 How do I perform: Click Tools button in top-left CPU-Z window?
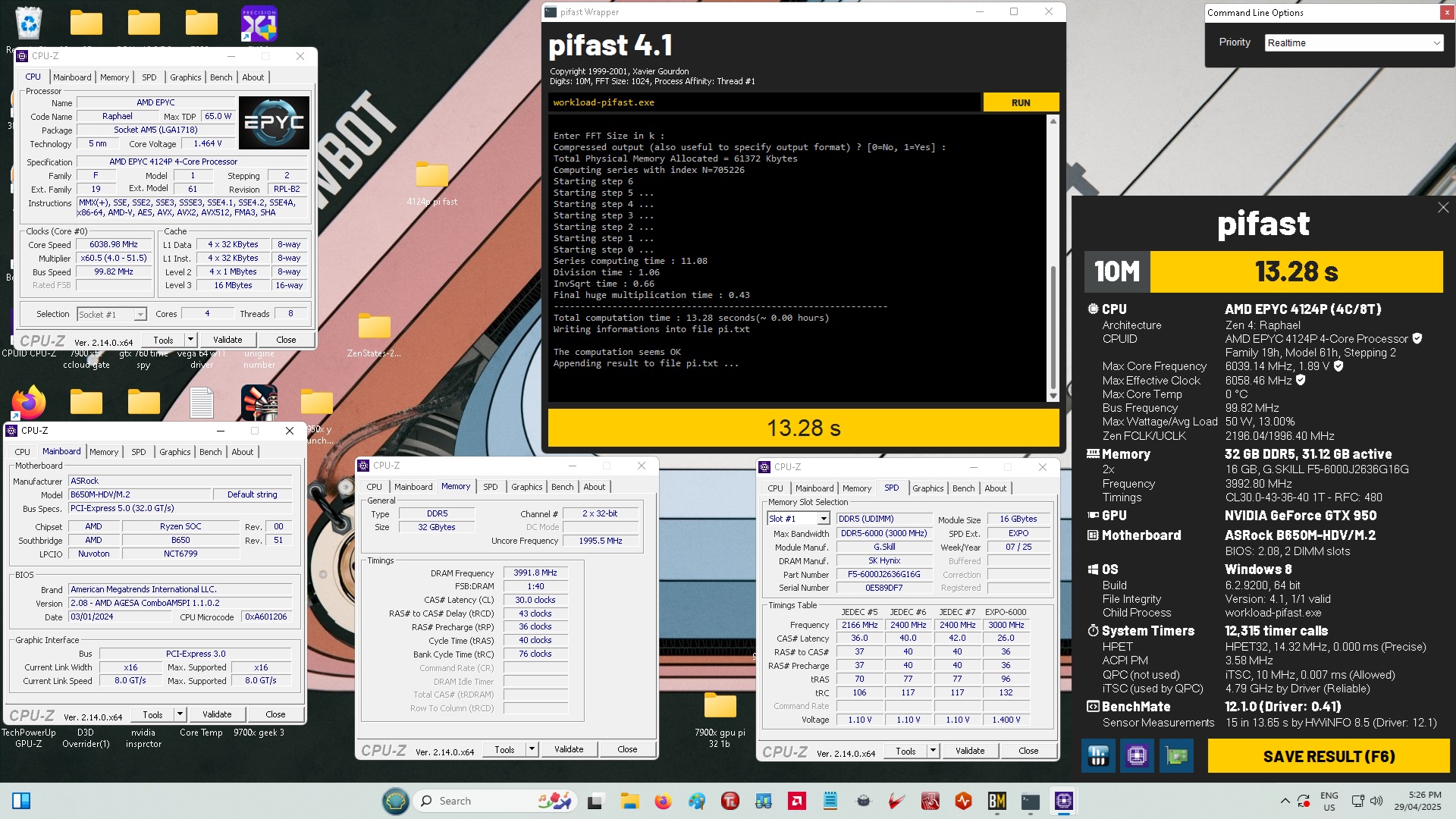[x=163, y=340]
